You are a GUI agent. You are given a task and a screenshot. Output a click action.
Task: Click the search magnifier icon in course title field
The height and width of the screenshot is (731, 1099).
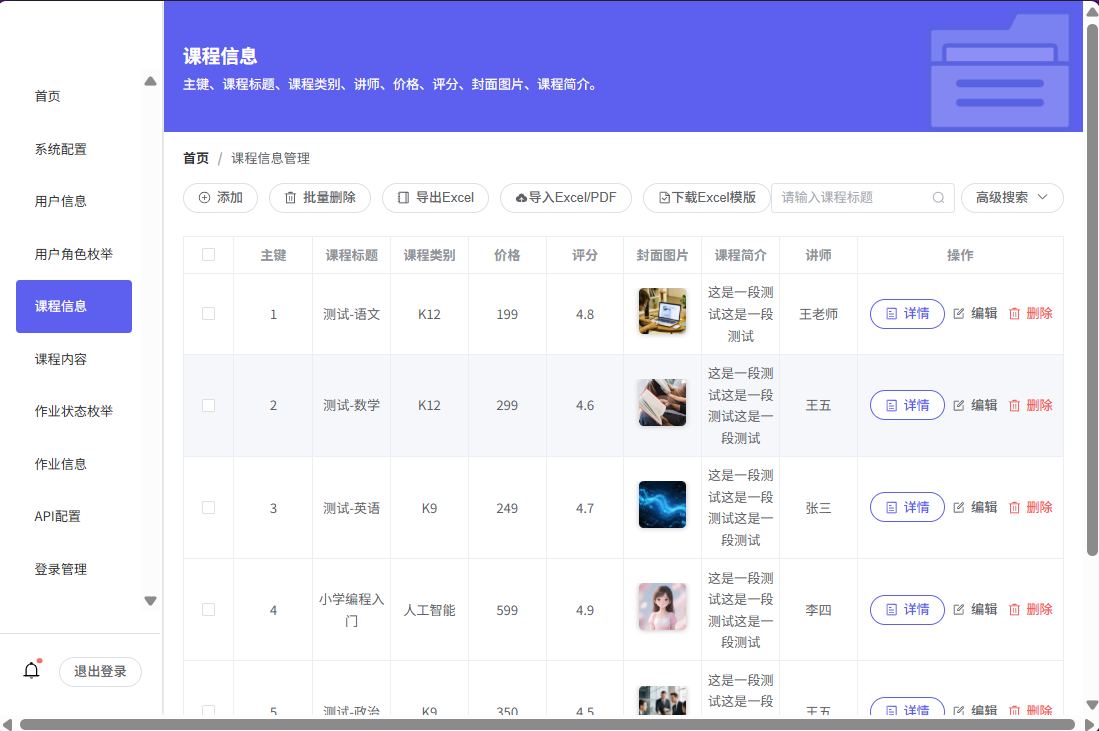938,198
